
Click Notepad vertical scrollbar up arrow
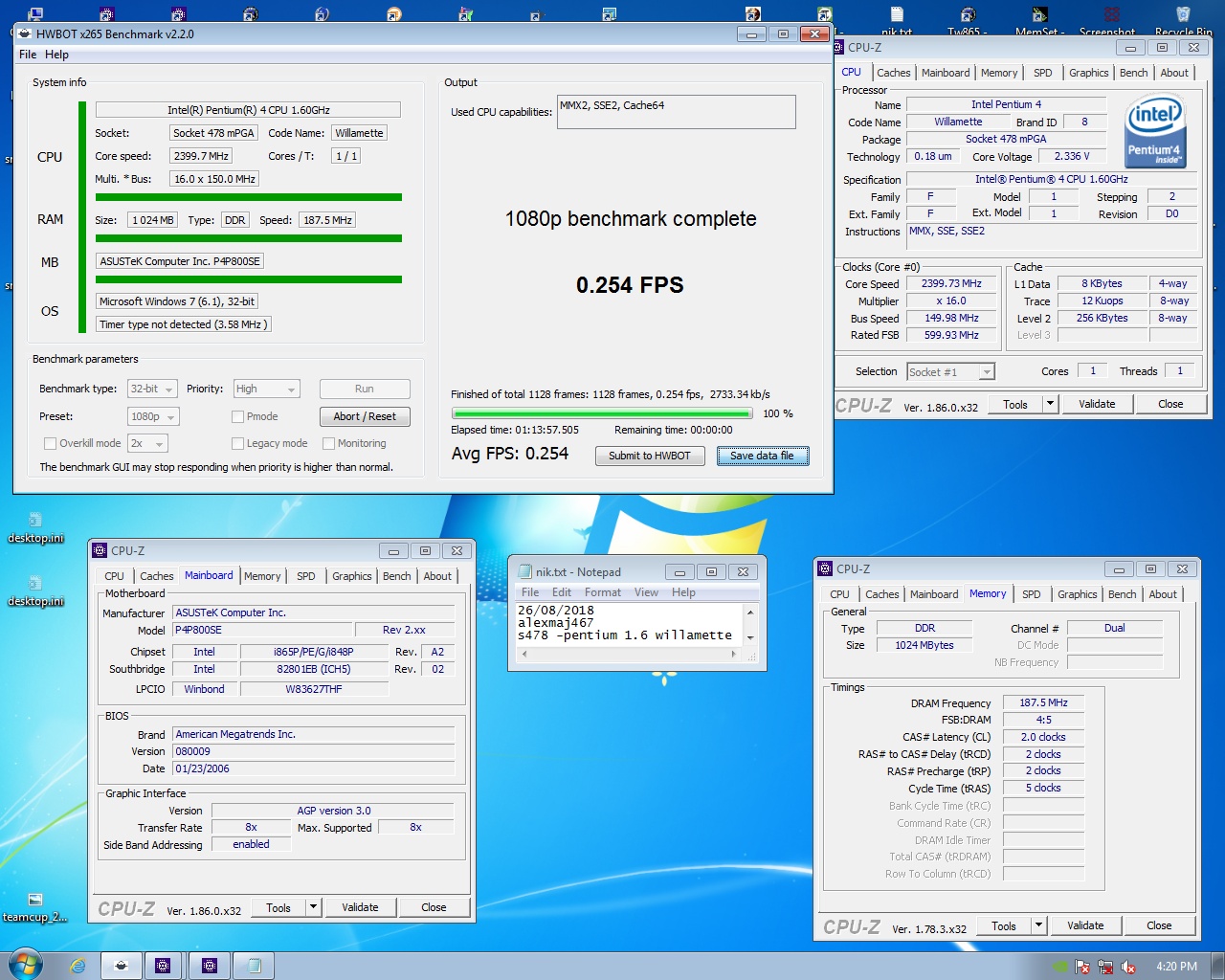click(750, 612)
